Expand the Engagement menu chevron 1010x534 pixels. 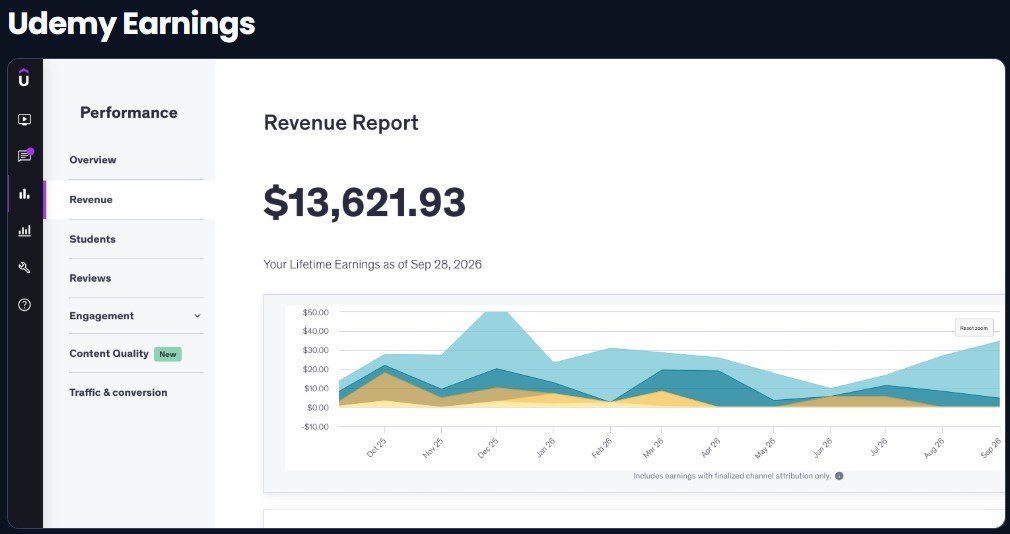pos(197,316)
